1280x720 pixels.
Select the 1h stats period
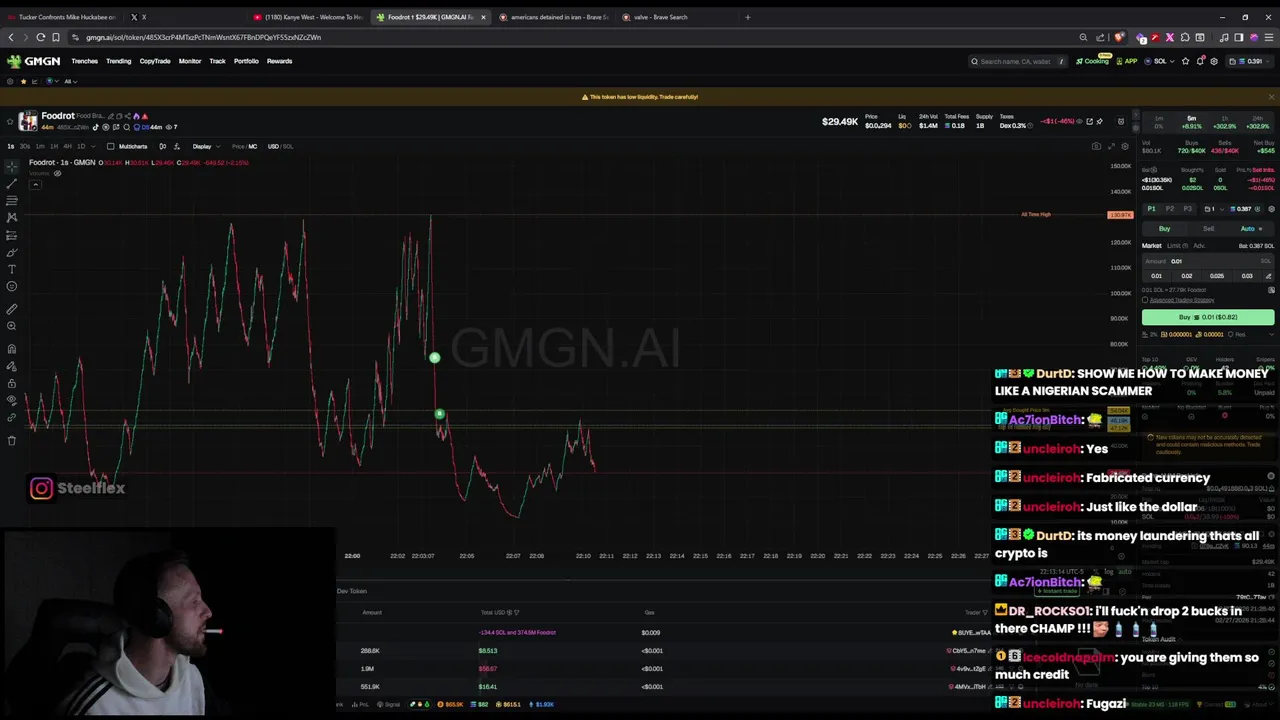pos(1224,122)
